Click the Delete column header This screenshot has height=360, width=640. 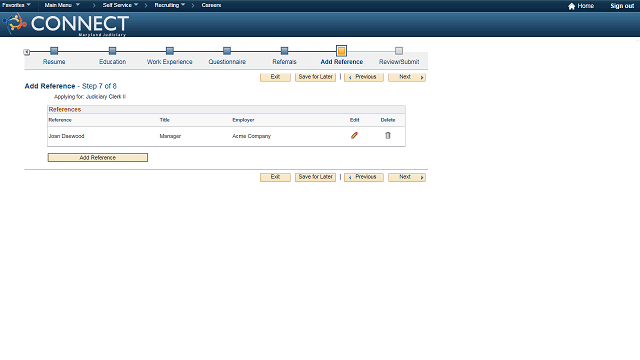[388, 120]
